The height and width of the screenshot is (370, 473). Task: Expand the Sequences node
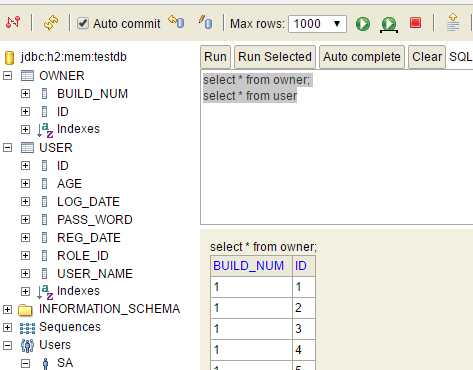(7, 328)
